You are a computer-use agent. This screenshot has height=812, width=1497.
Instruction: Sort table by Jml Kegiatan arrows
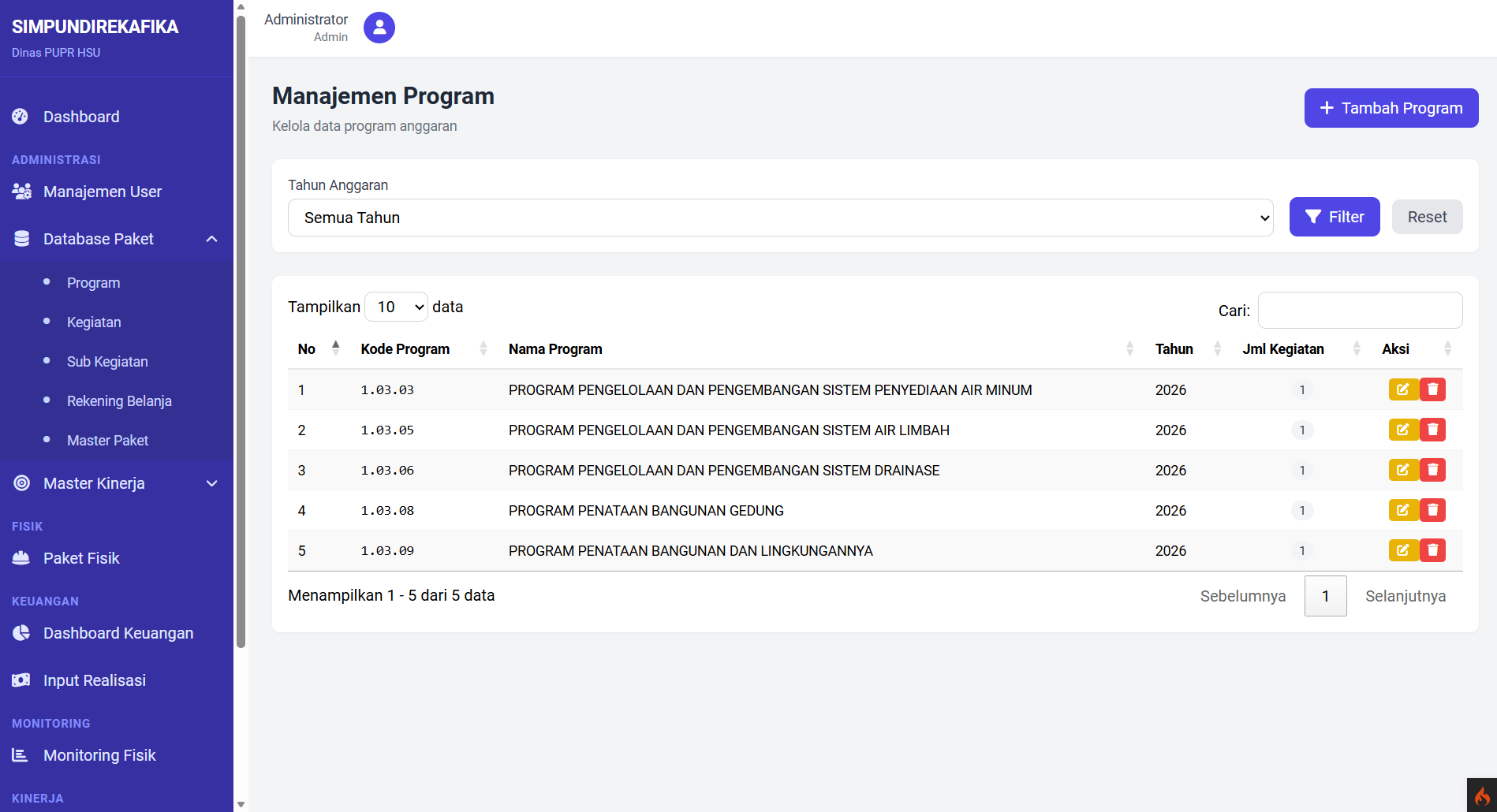(1357, 348)
